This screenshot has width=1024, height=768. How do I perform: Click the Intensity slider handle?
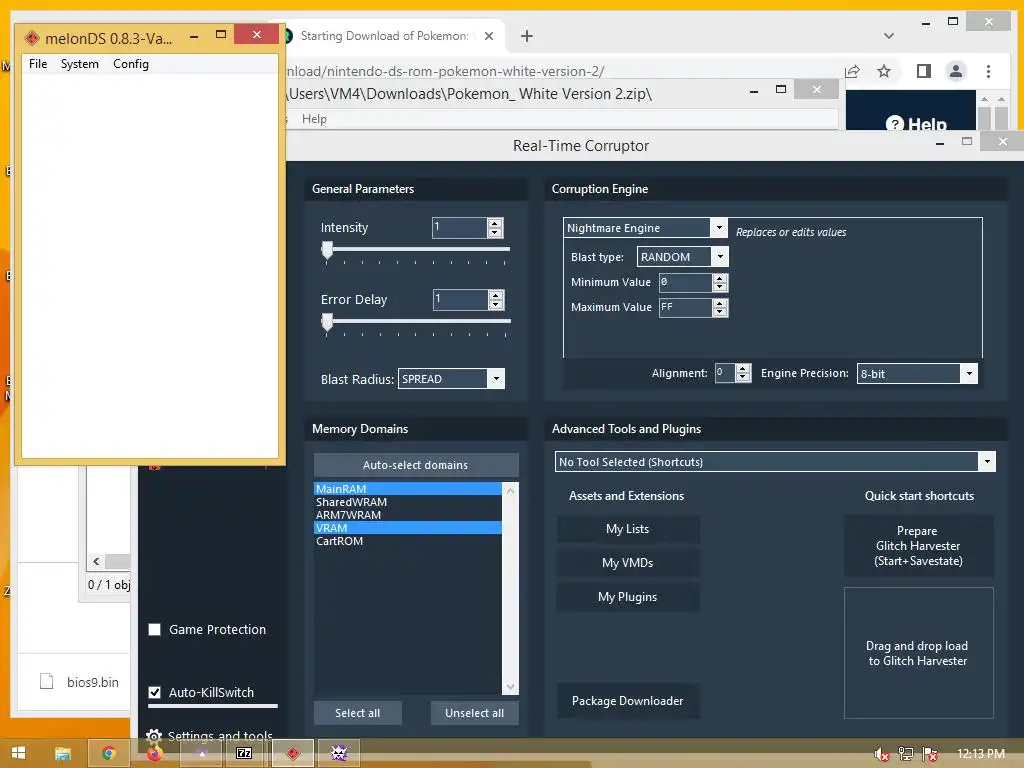pos(327,249)
